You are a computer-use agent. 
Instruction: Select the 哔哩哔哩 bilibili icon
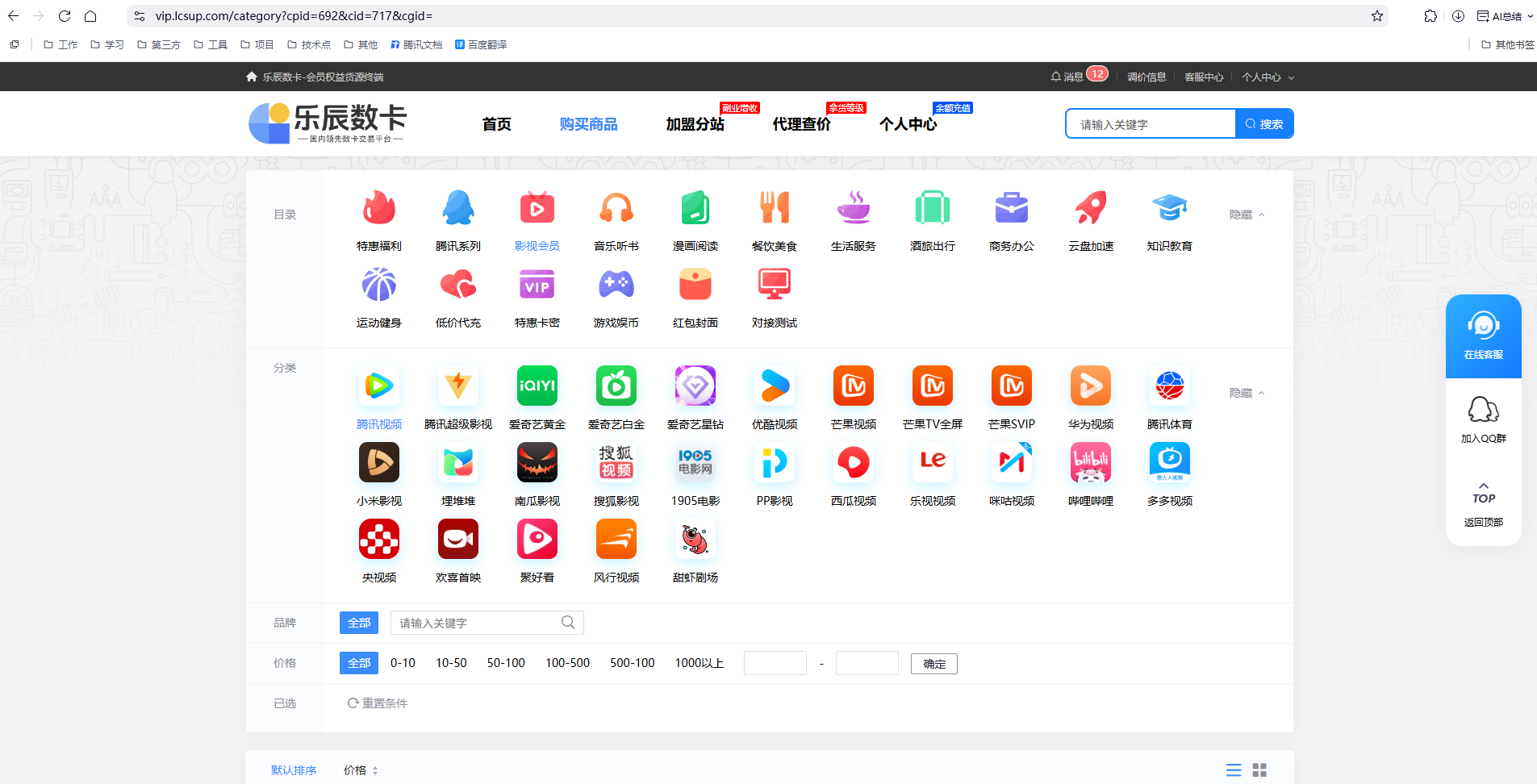pos(1091,462)
